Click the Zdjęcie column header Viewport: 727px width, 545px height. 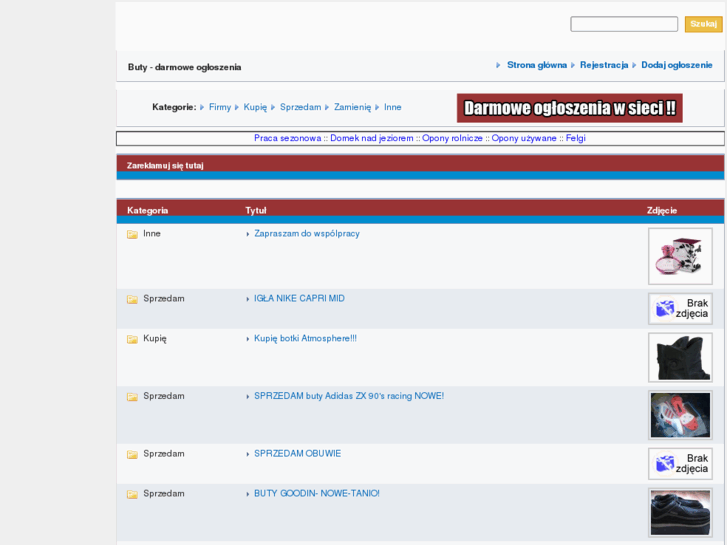(x=662, y=211)
